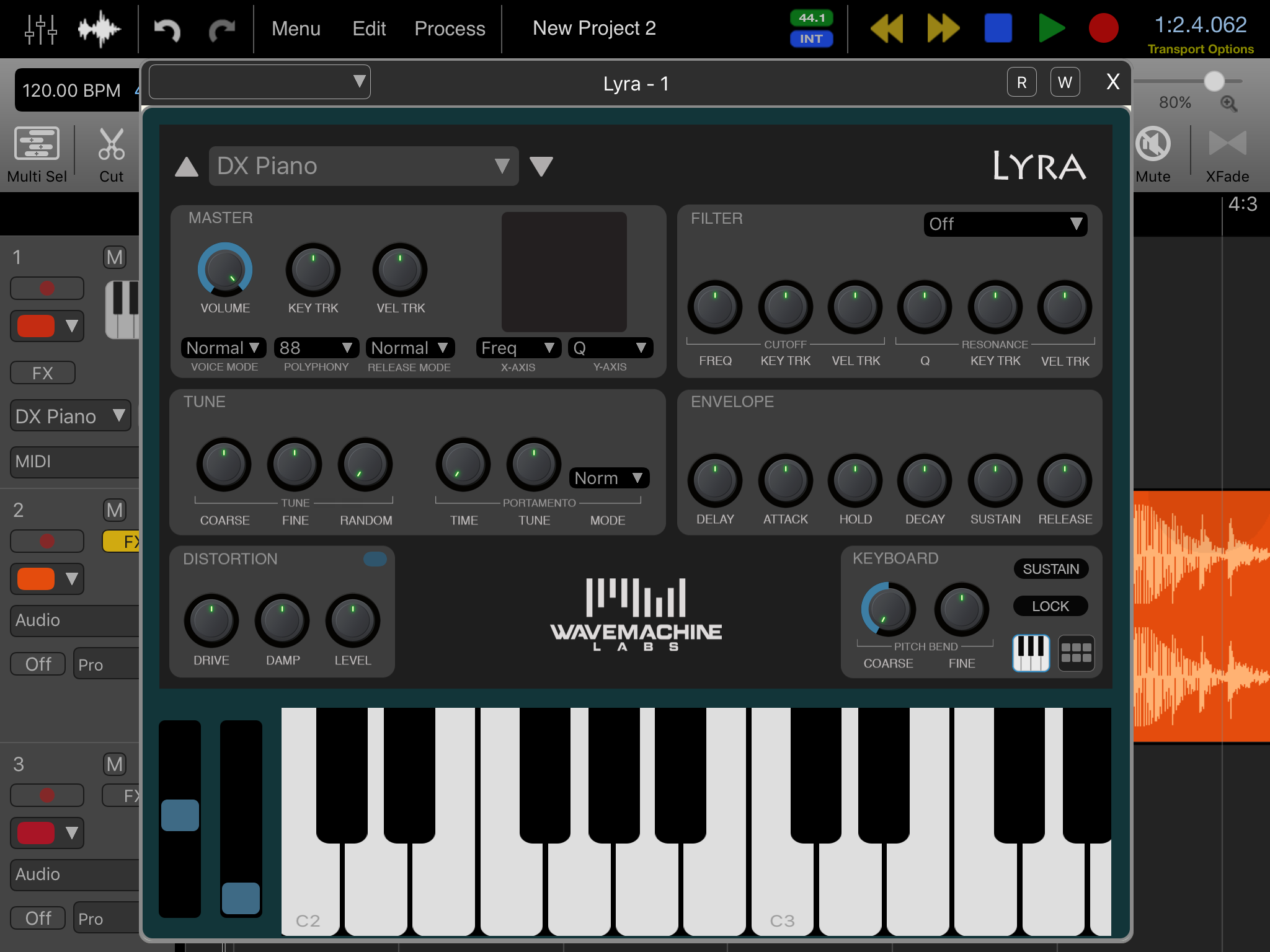Select the Cut scissors tool
This screenshot has height=952, width=1270.
(x=112, y=155)
